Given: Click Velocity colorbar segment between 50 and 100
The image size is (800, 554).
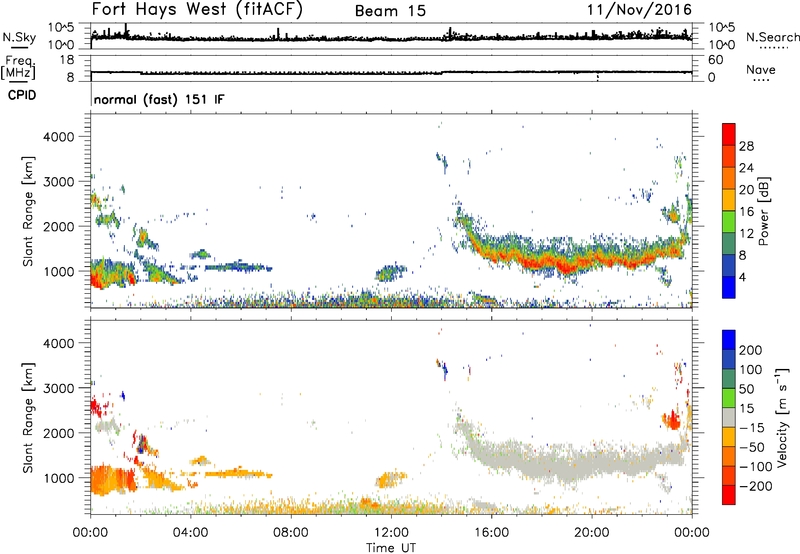Looking at the screenshot, I should coord(729,379).
